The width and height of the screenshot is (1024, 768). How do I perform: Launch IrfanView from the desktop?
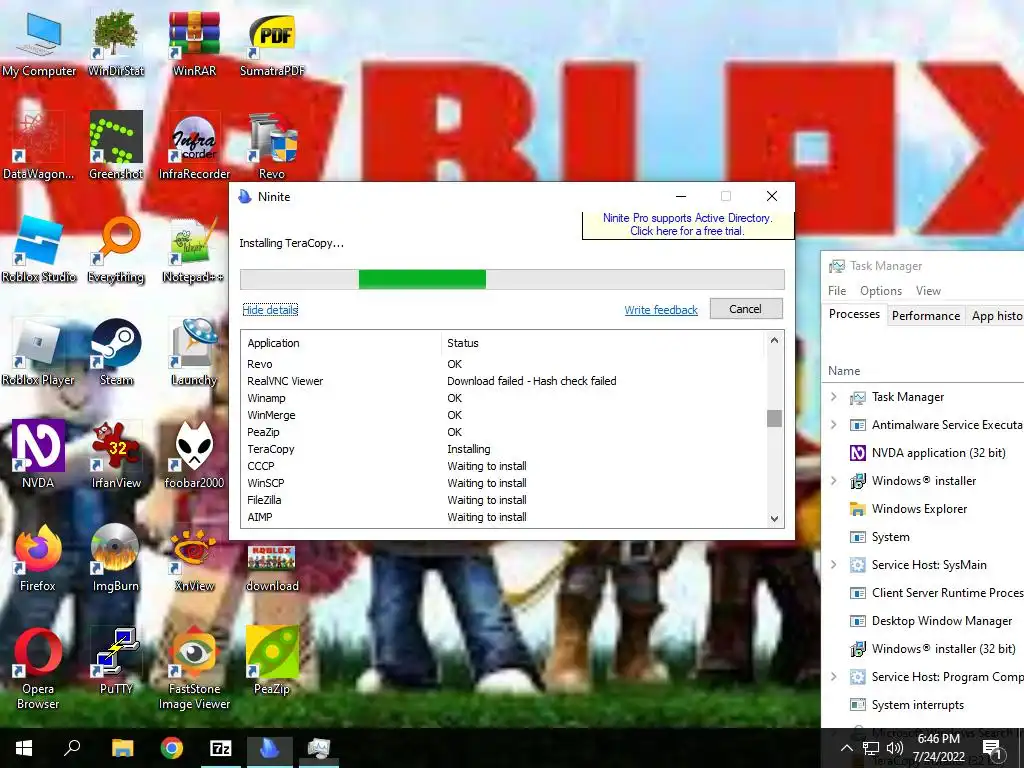(x=116, y=455)
